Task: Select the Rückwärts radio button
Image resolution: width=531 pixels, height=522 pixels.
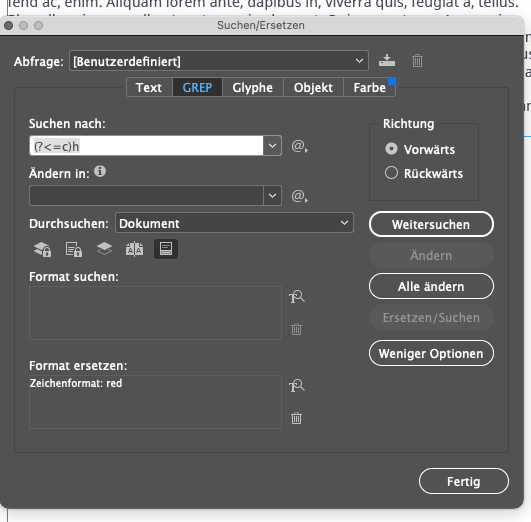Action: click(391, 173)
